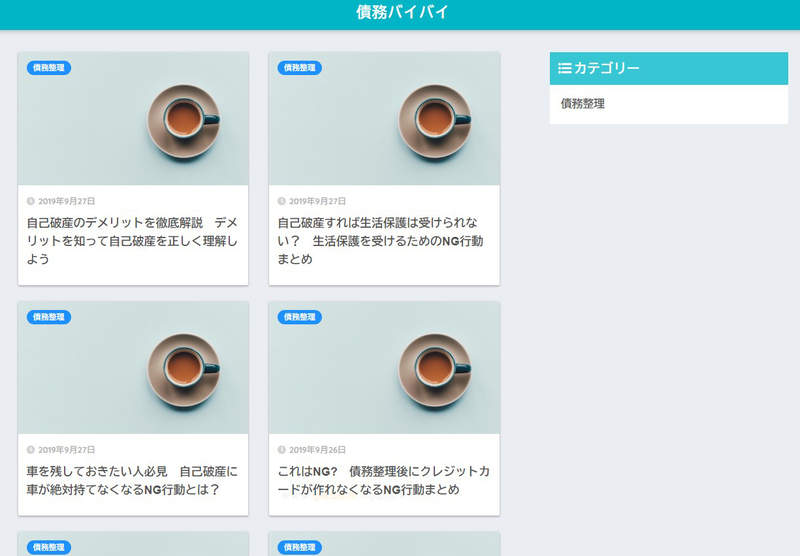Open the これはNG？ credit card article title
800x556 pixels.
coord(383,480)
